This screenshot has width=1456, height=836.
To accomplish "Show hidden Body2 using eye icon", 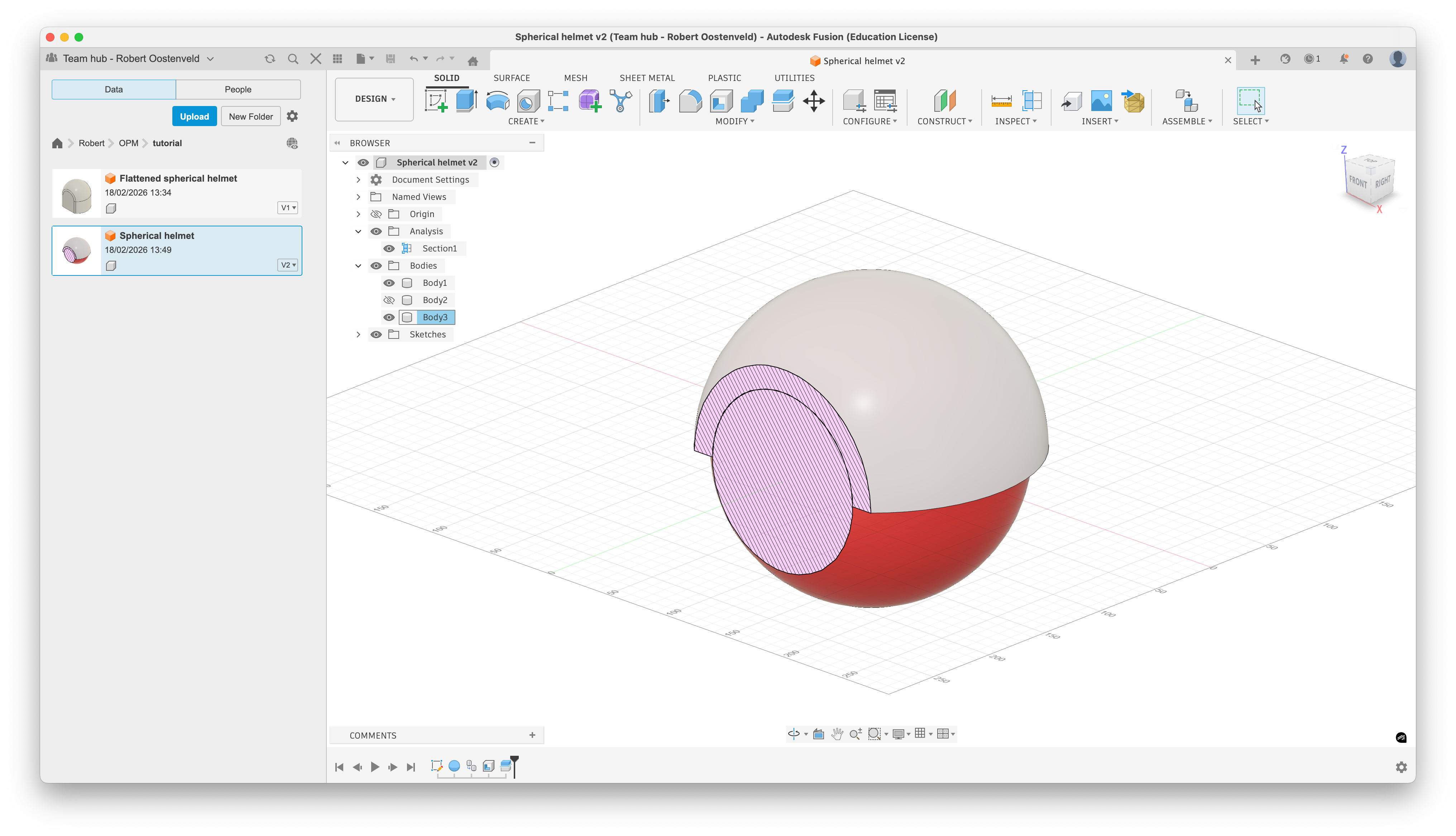I will 389,300.
